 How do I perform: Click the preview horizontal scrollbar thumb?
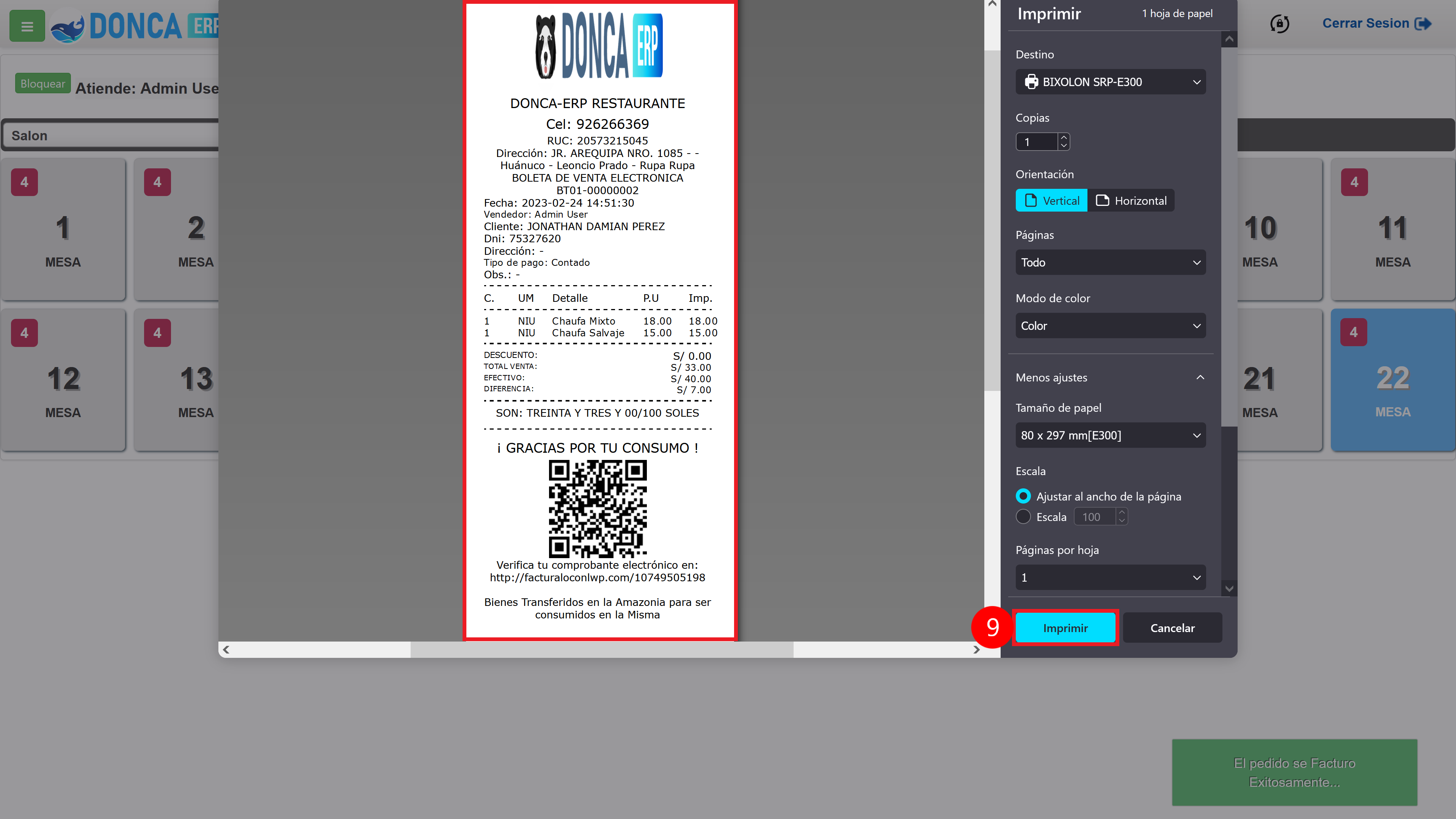602,650
